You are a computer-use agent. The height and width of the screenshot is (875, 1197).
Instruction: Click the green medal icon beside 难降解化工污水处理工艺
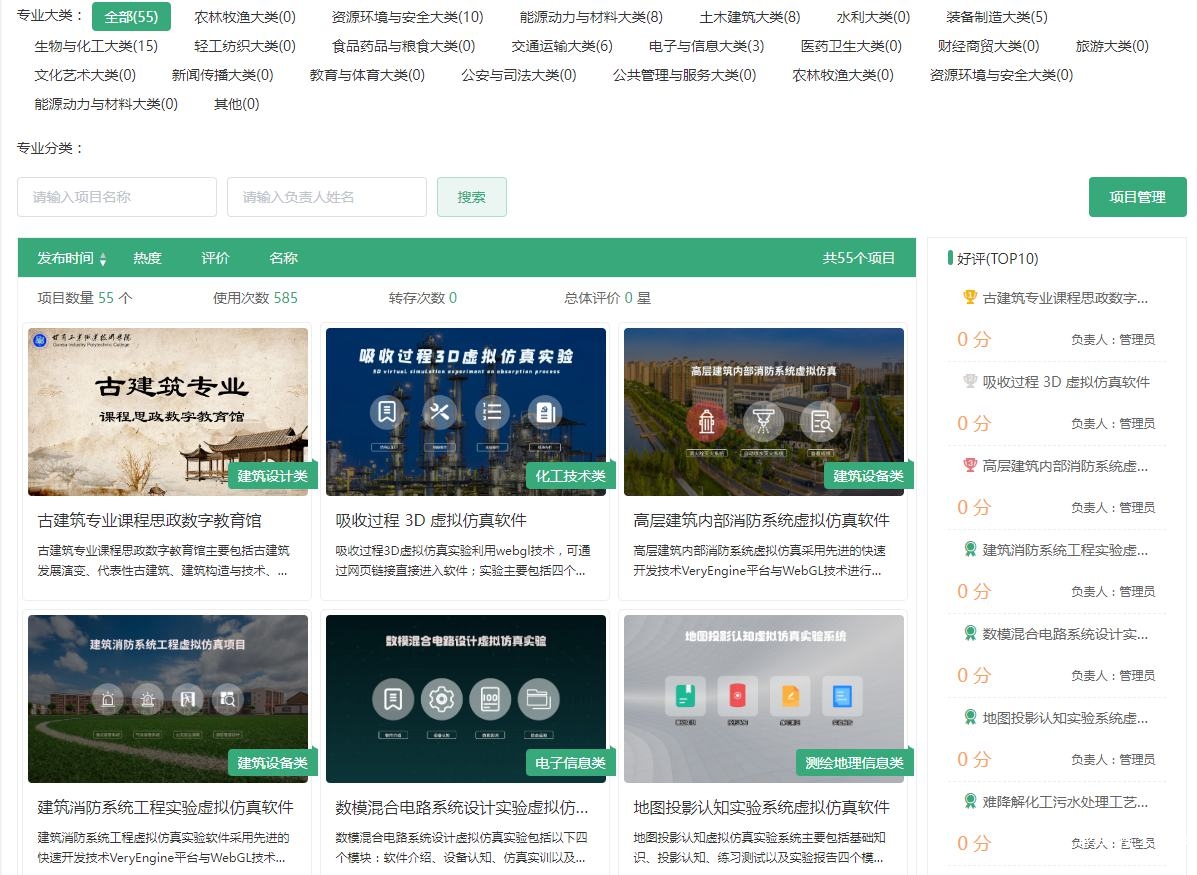pos(969,801)
